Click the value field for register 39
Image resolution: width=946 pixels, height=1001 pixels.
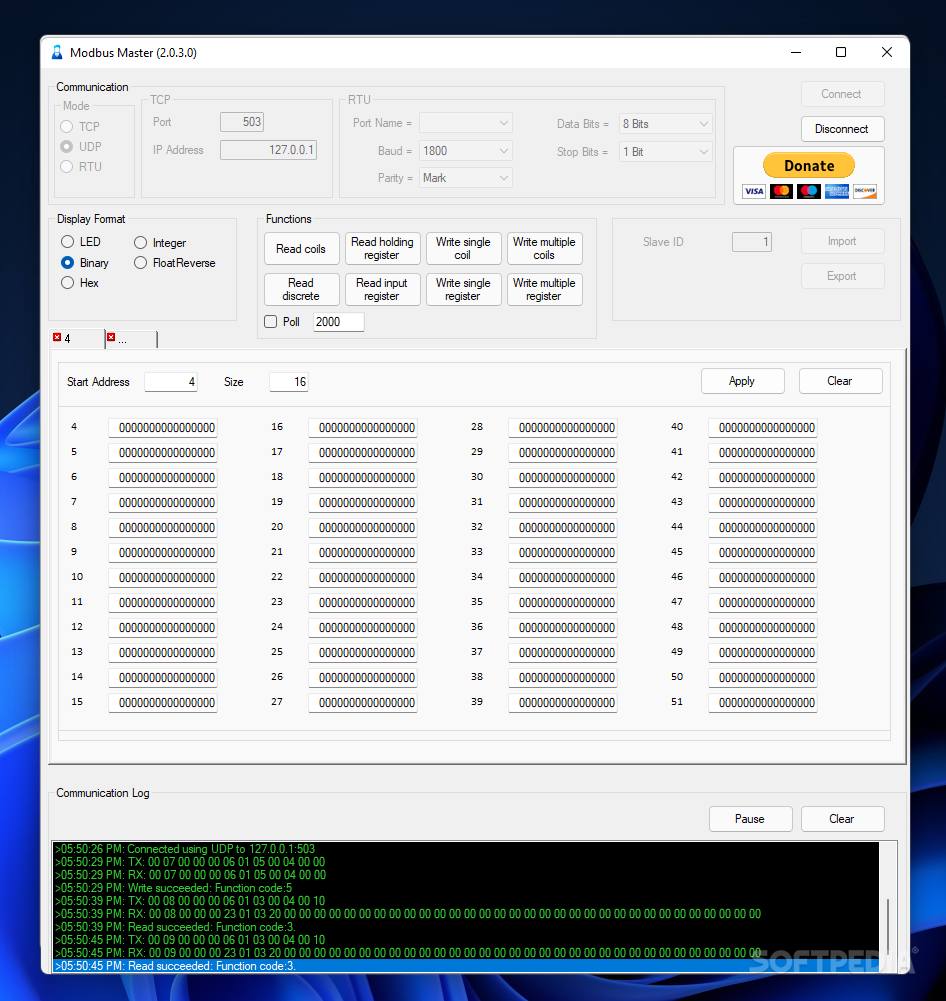click(562, 702)
